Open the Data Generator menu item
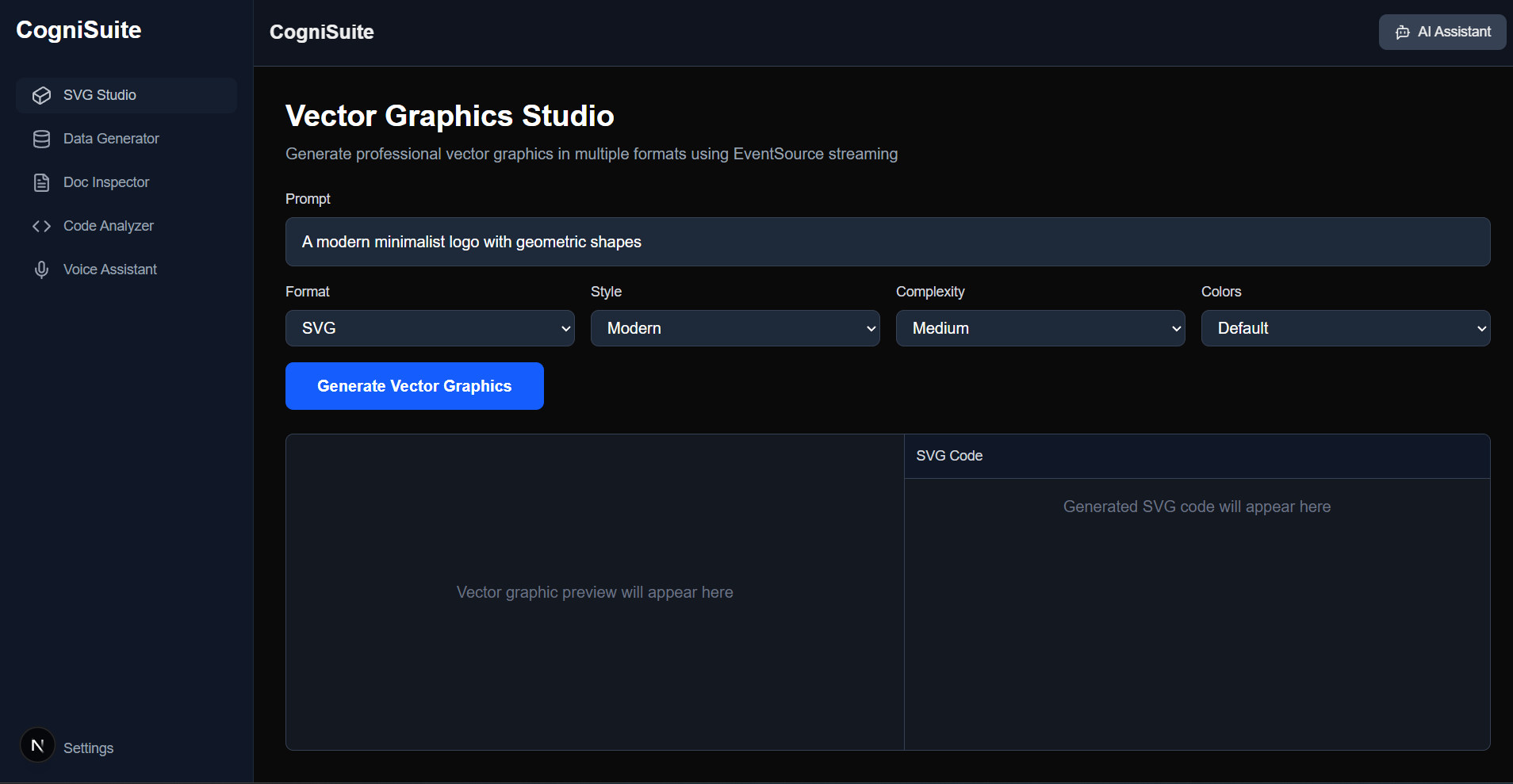 point(126,139)
